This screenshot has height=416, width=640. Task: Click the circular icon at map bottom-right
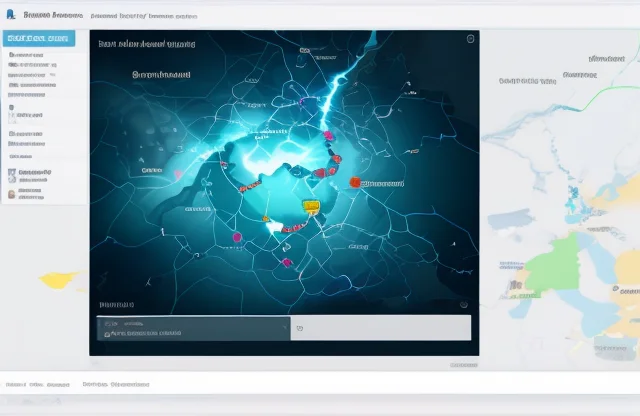click(463, 303)
